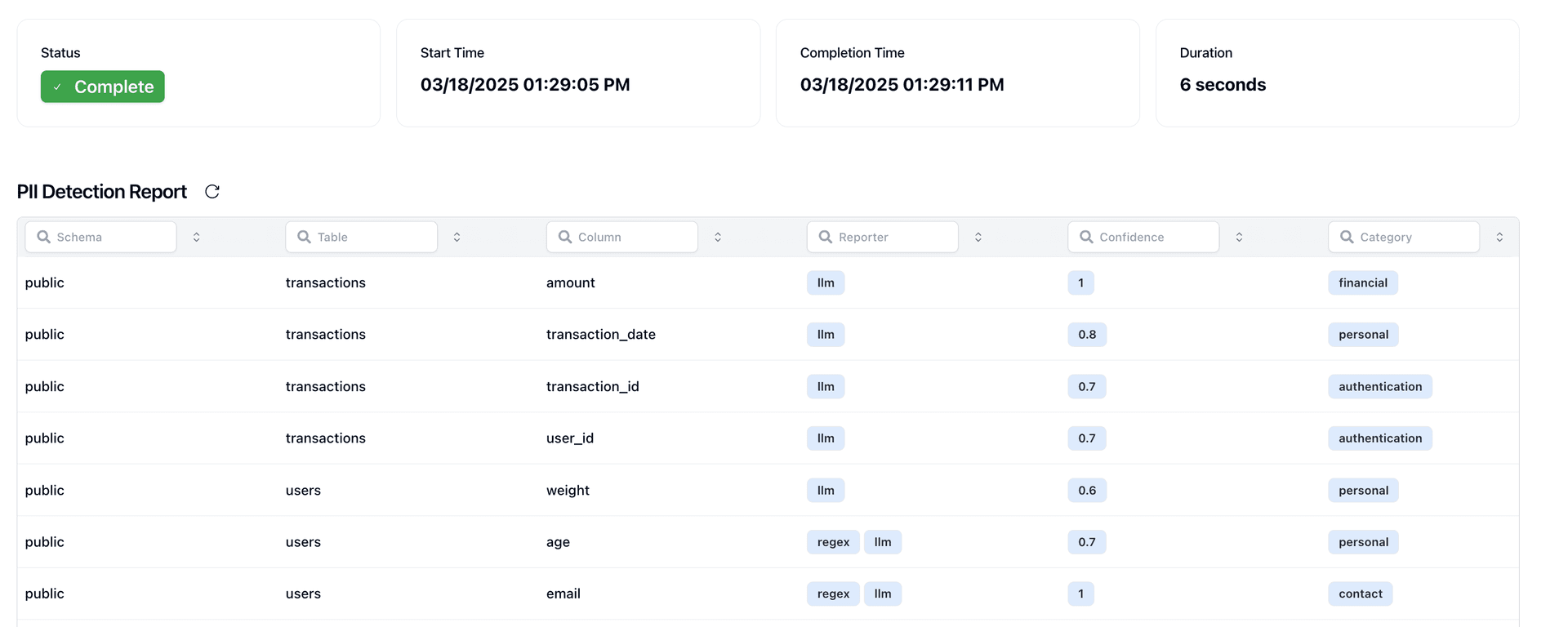Viewport: 1568px width, 627px height.
Task: Click transactions cell in the amount row
Action: coord(326,282)
